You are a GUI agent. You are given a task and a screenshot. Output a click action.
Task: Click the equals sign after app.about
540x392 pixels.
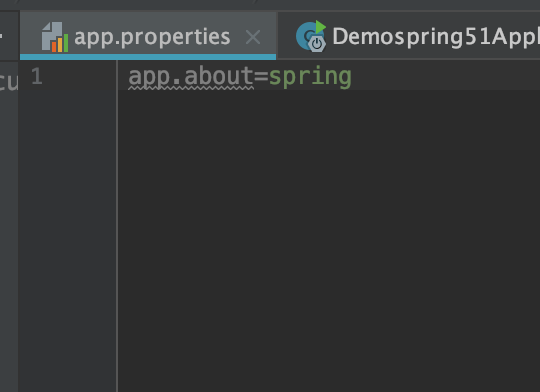pos(261,77)
